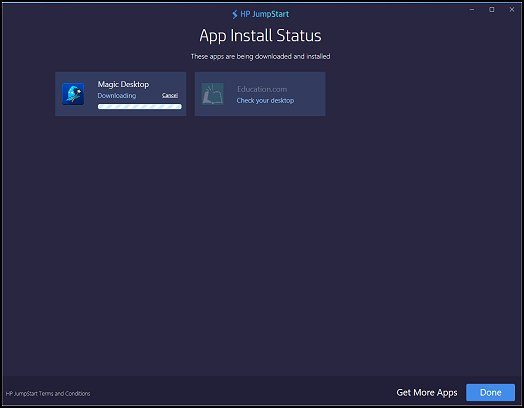This screenshot has height=408, width=524.
Task: Cancel the Magic Desktop download
Action: pyautogui.click(x=170, y=95)
